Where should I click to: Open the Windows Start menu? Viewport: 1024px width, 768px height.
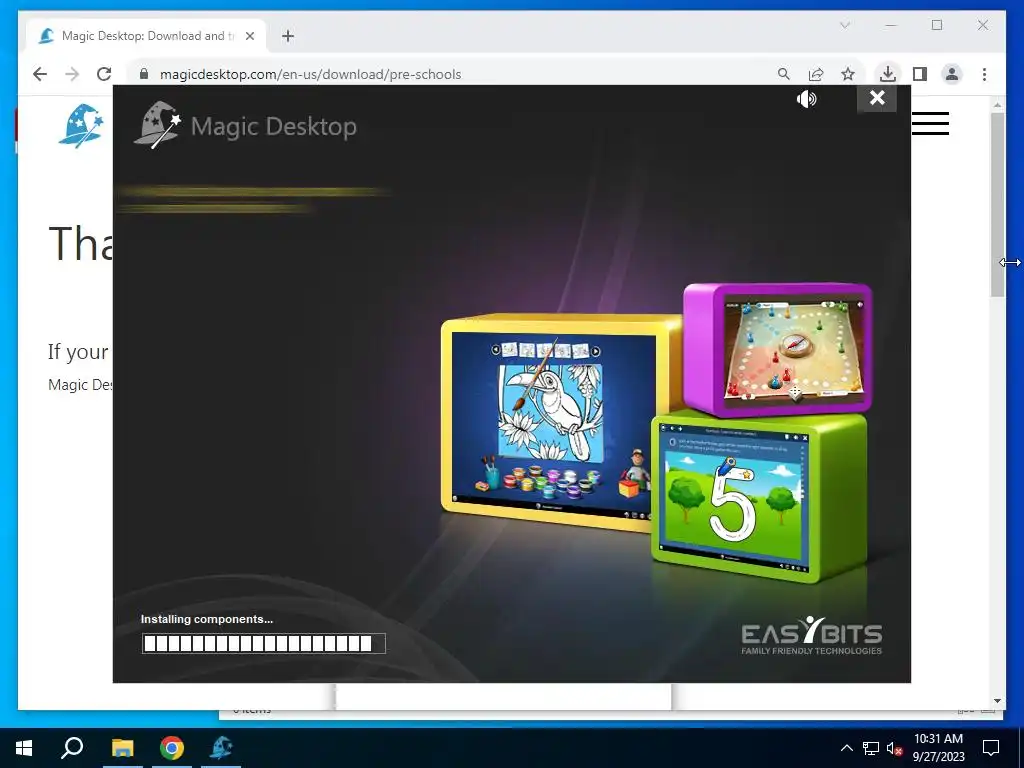tap(24, 748)
